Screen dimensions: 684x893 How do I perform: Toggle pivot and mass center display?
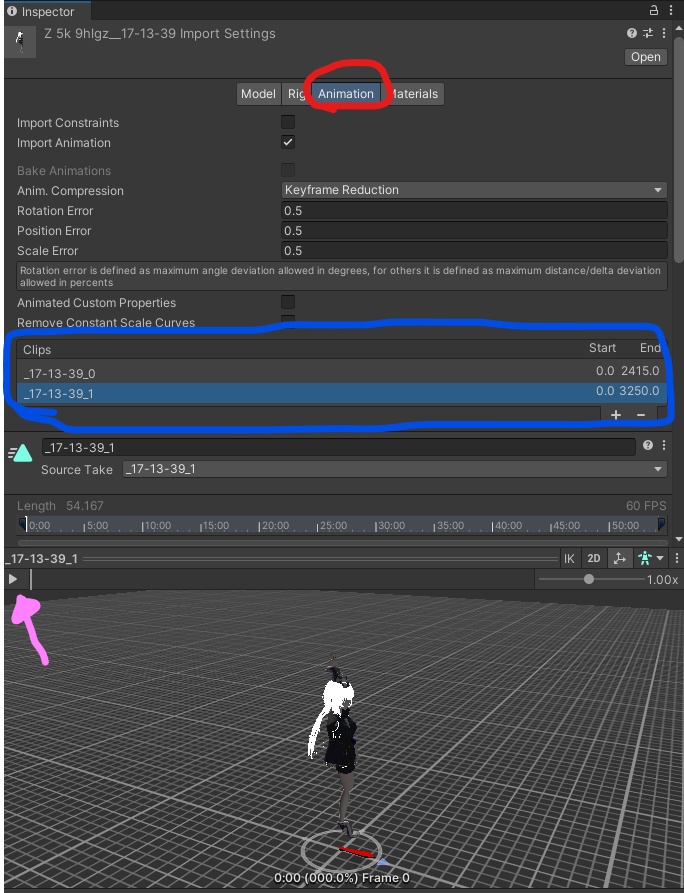[620, 559]
